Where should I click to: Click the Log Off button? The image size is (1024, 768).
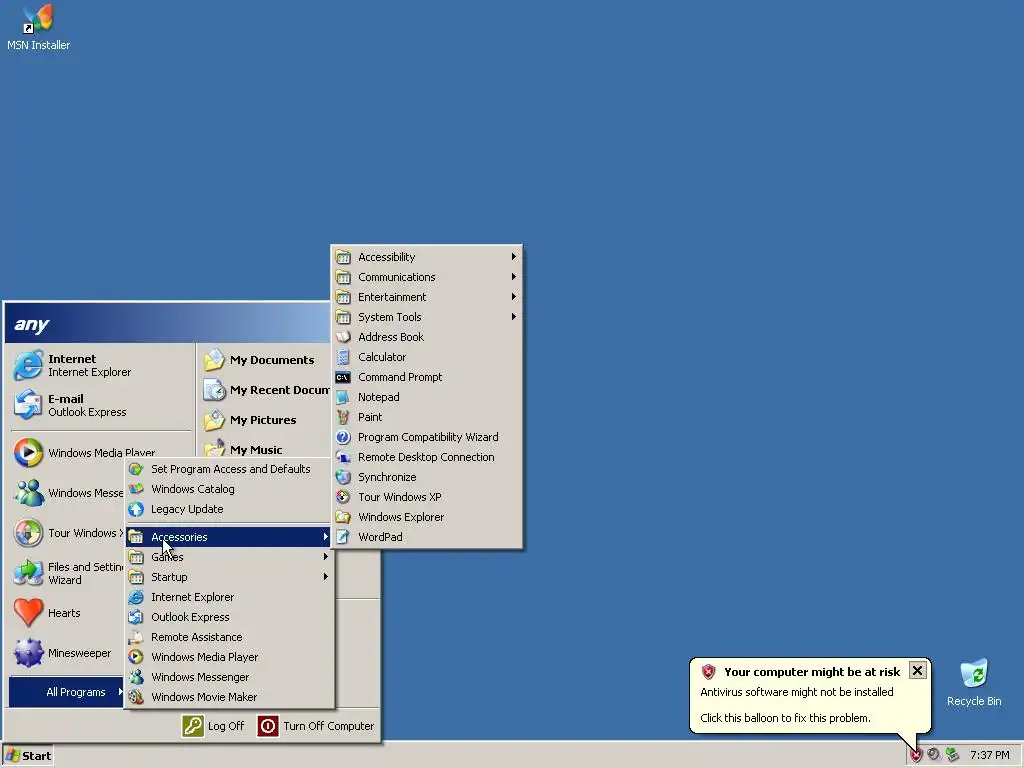(x=214, y=726)
